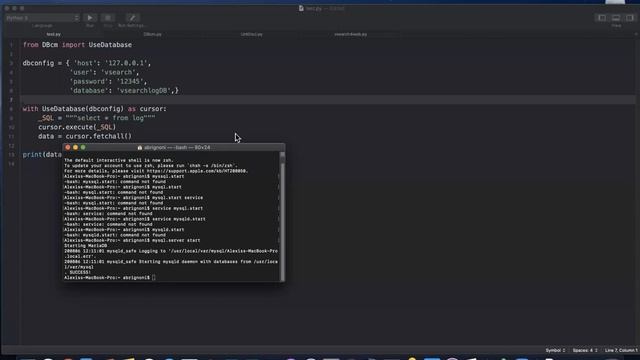Click the print(data line in editor
The image size is (640, 360).
(x=42, y=155)
